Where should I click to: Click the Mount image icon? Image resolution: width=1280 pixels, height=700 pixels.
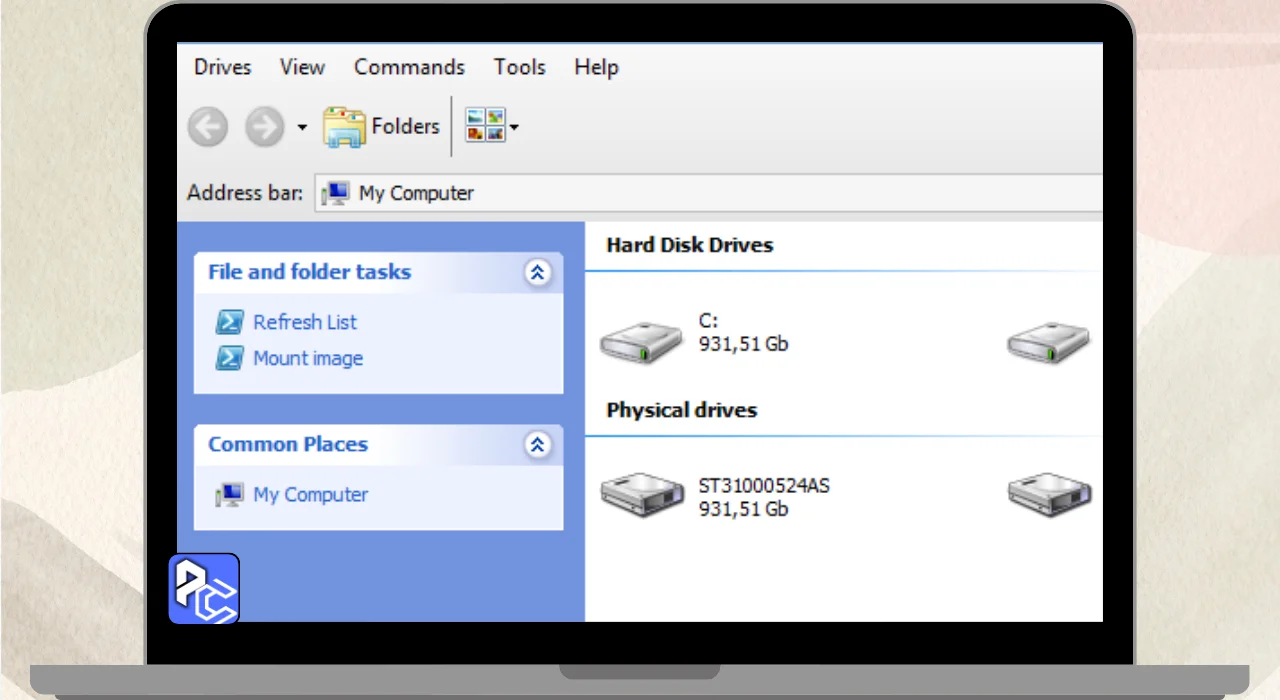[230, 358]
